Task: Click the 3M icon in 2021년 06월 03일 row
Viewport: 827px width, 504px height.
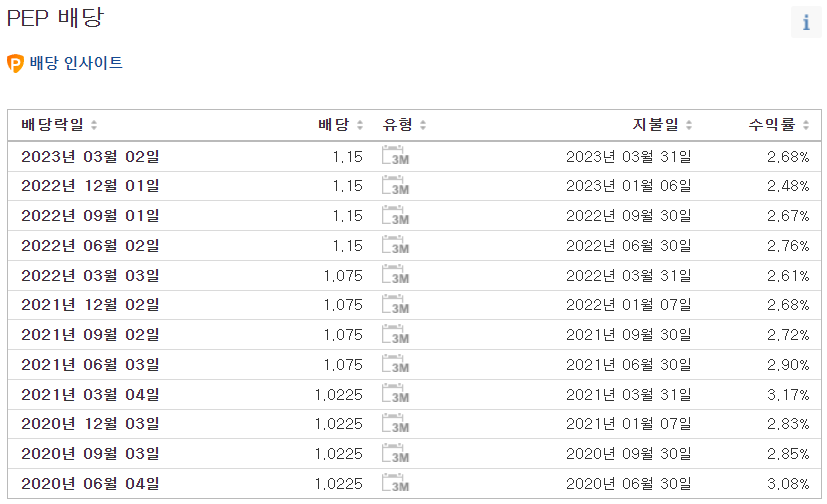Action: tap(396, 364)
